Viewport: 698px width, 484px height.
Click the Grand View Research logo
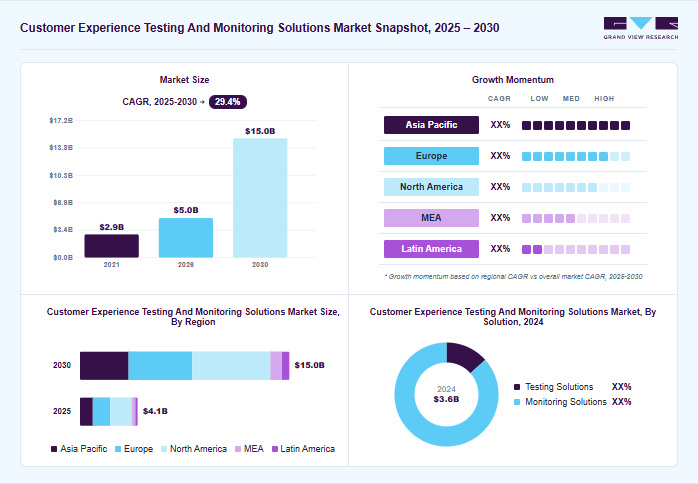point(641,28)
